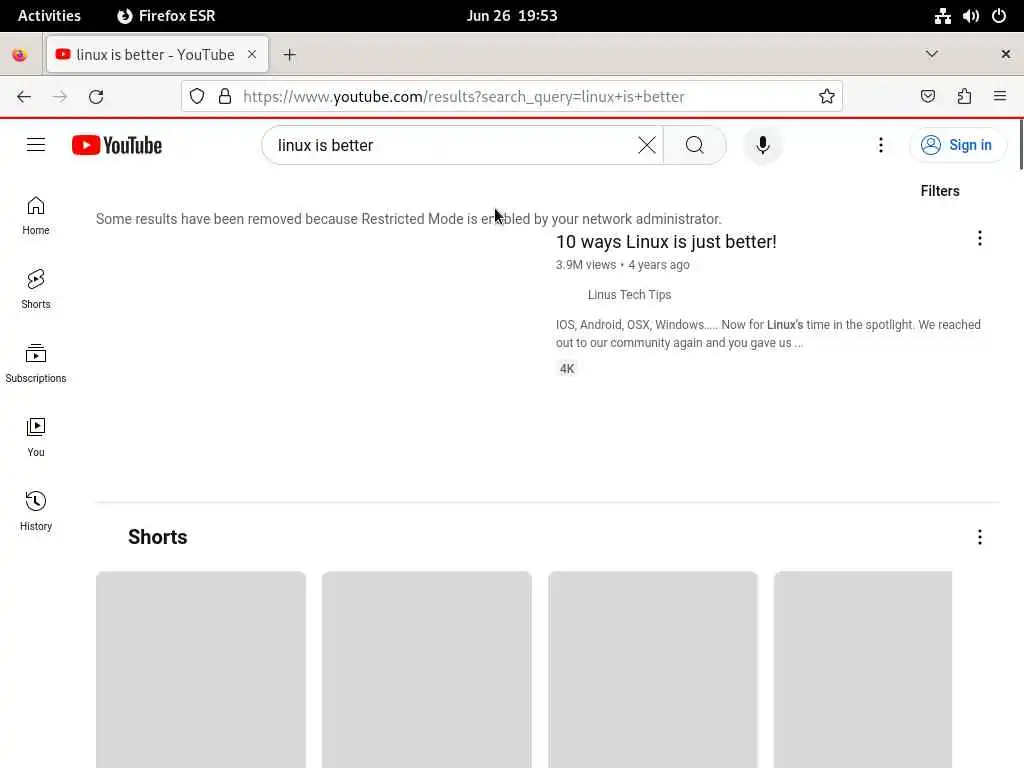Open the clock calendar at Jun 26 19:53
The image size is (1024, 768).
pos(511,16)
